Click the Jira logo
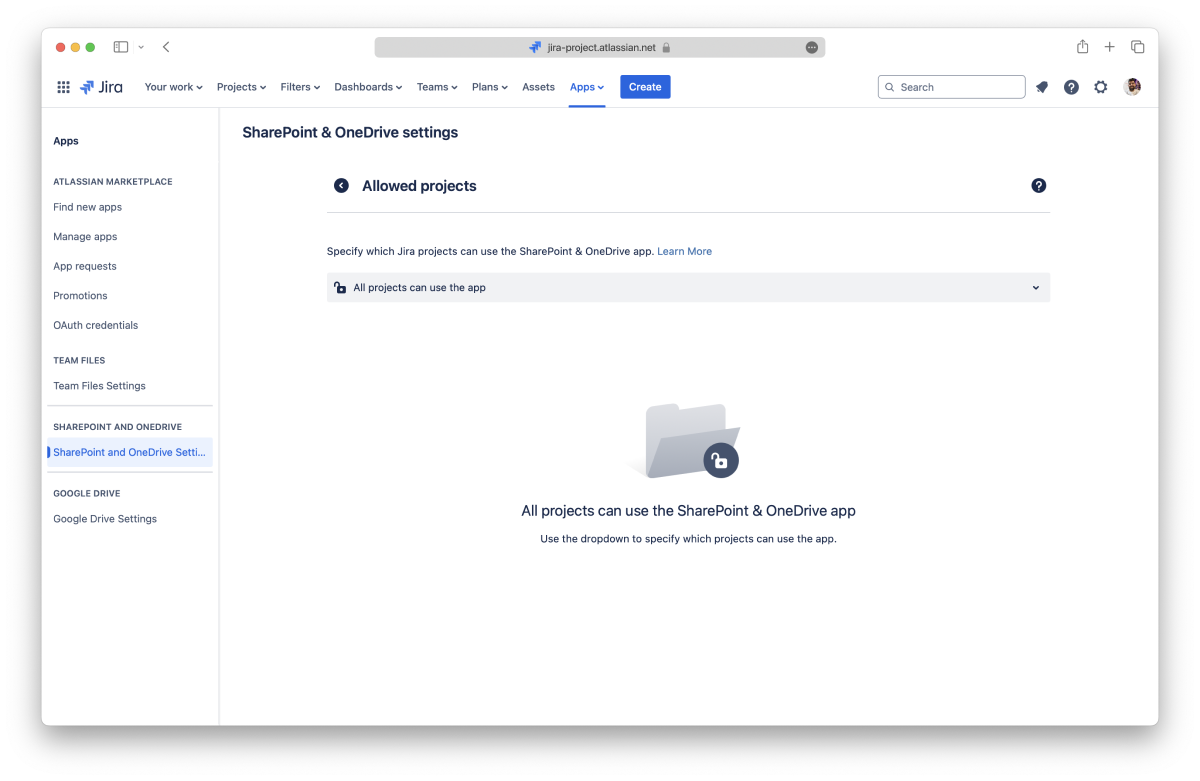This screenshot has width=1200, height=781. click(x=102, y=87)
